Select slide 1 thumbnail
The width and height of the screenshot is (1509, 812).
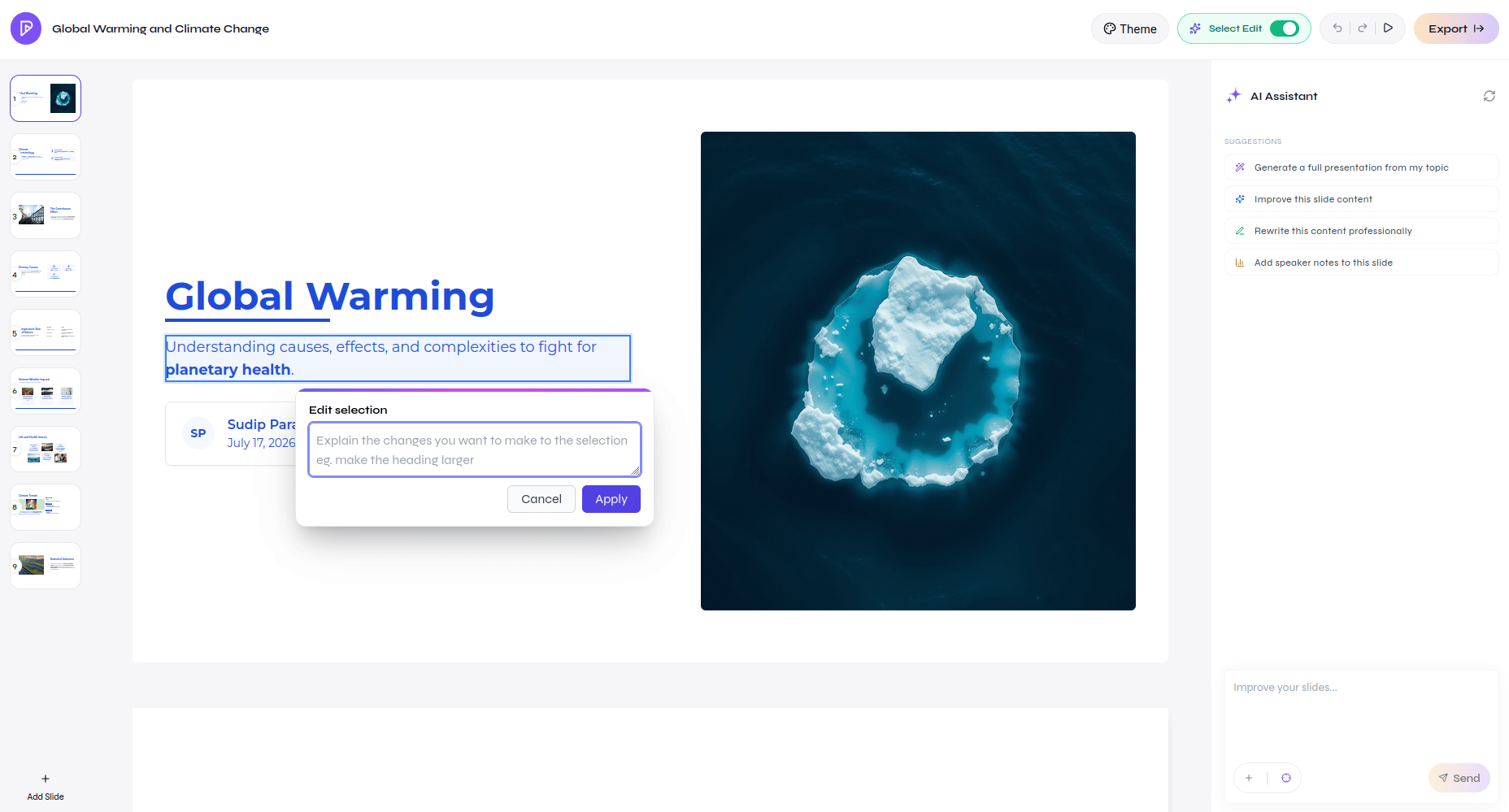pyautogui.click(x=46, y=98)
